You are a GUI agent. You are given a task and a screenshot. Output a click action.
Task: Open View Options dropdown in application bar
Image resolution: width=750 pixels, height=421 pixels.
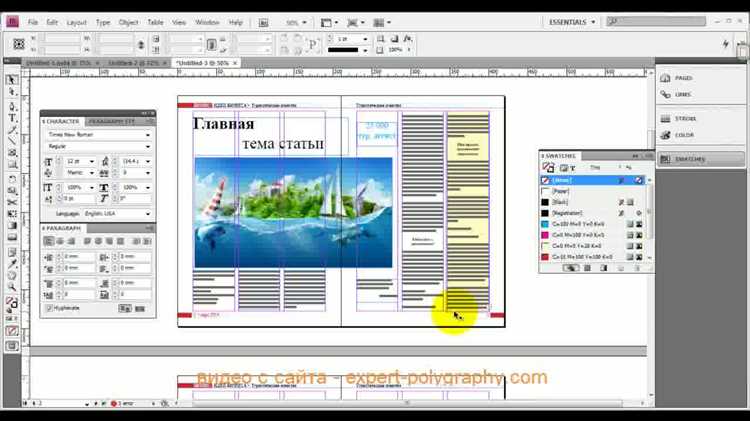pos(330,22)
